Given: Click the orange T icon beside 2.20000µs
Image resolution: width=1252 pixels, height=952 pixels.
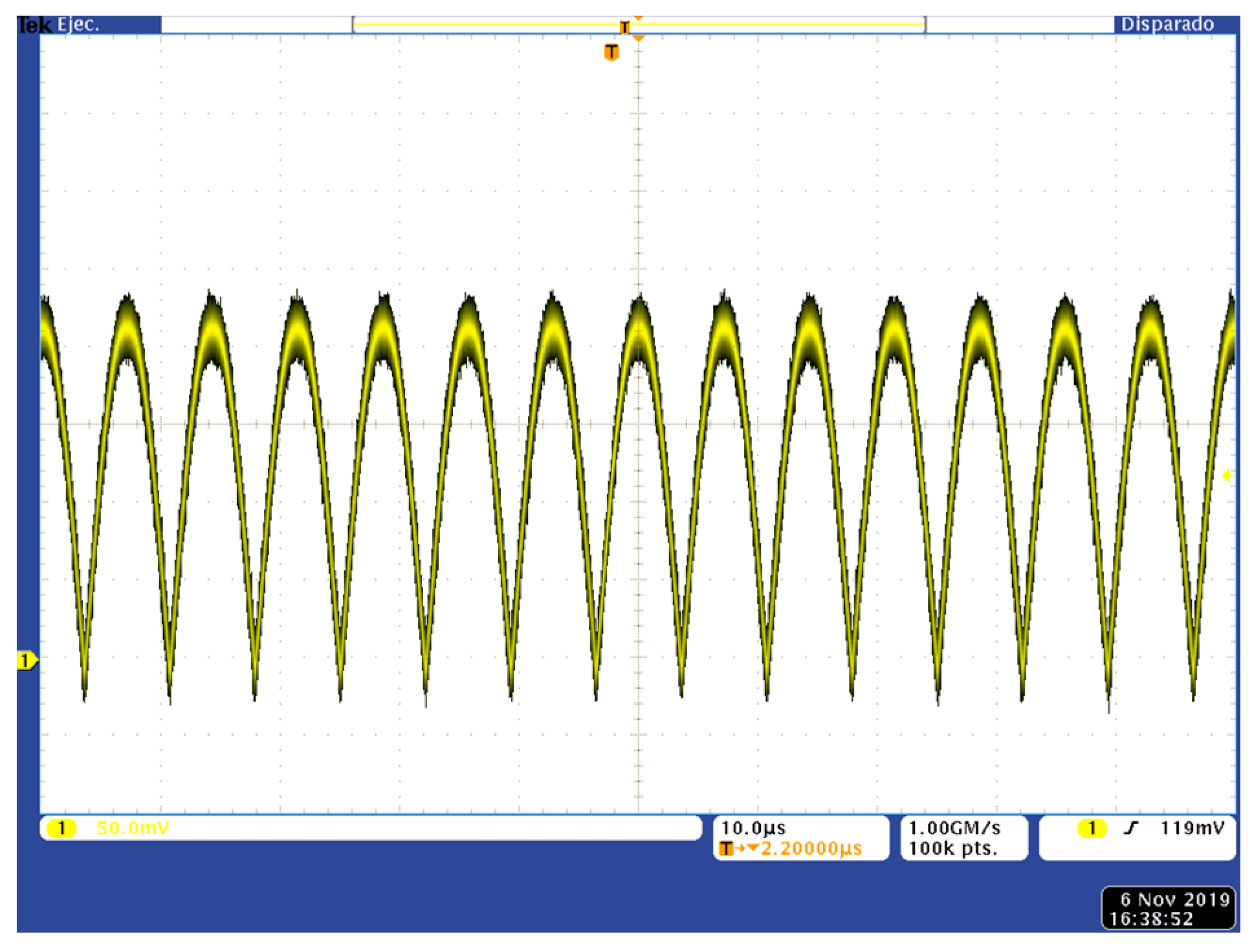Looking at the screenshot, I should (x=726, y=848).
